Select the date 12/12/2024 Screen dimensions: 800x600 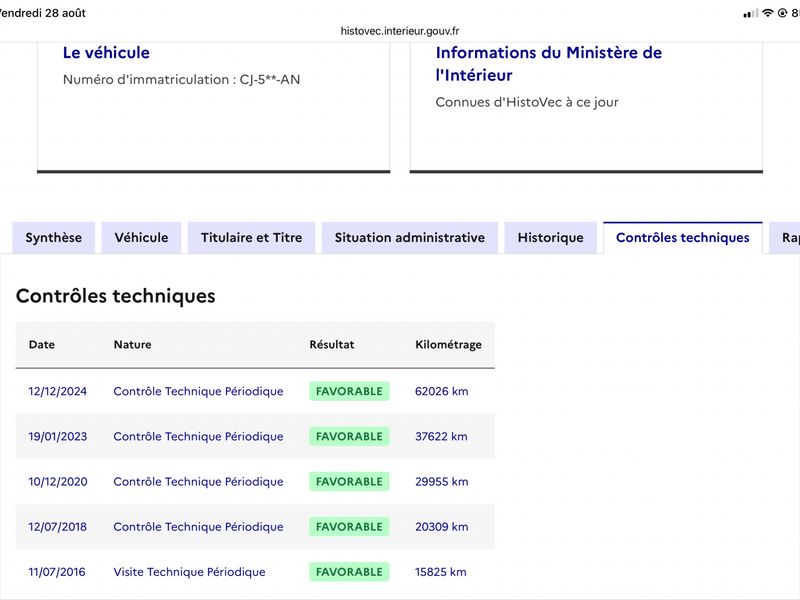[x=58, y=391]
